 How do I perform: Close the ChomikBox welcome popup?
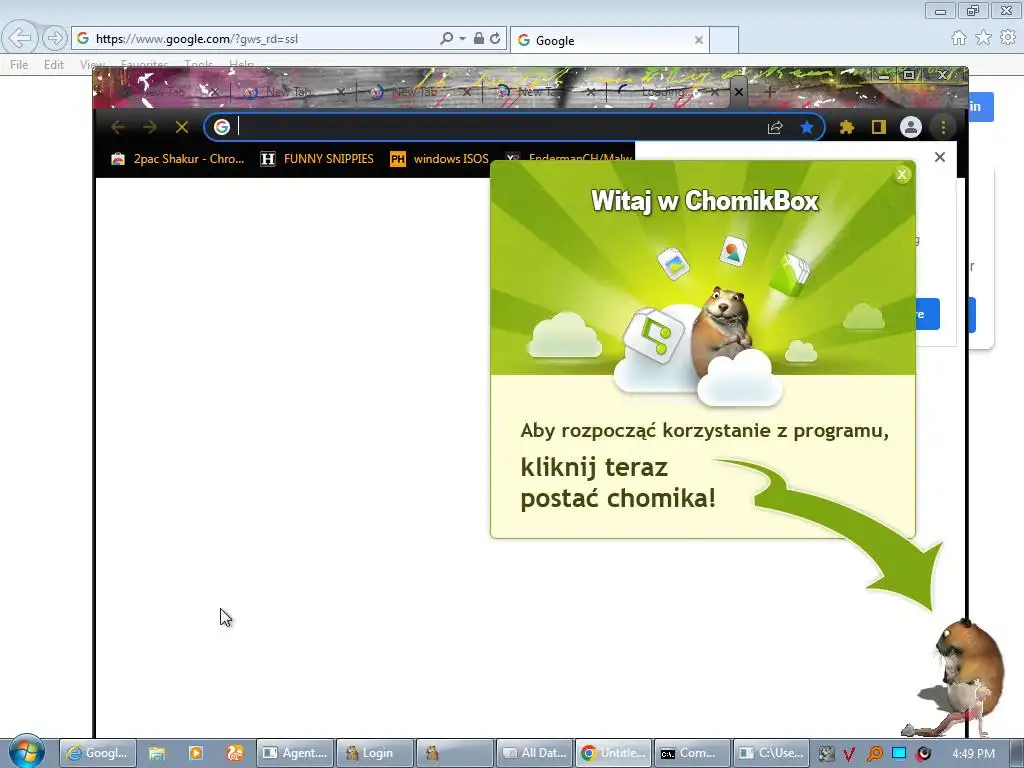tap(902, 174)
